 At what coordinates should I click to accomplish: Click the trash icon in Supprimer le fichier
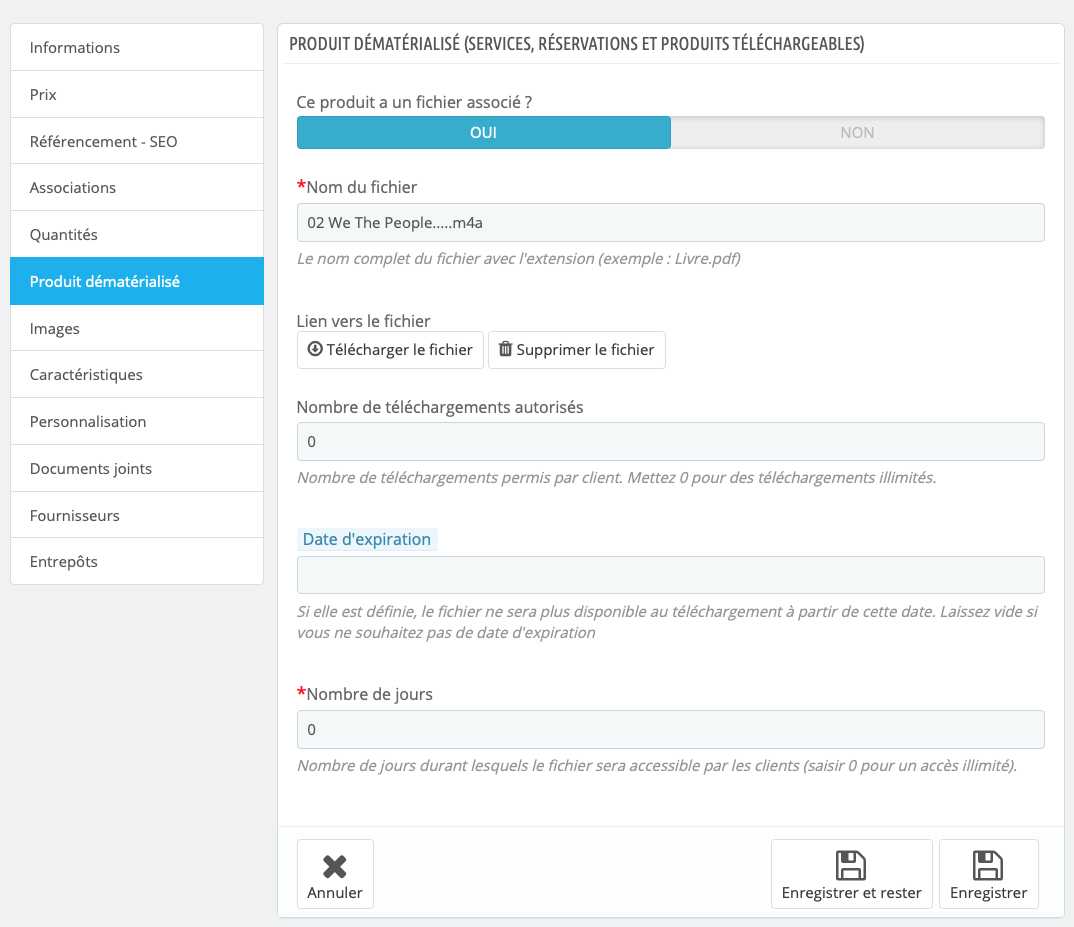tap(505, 350)
